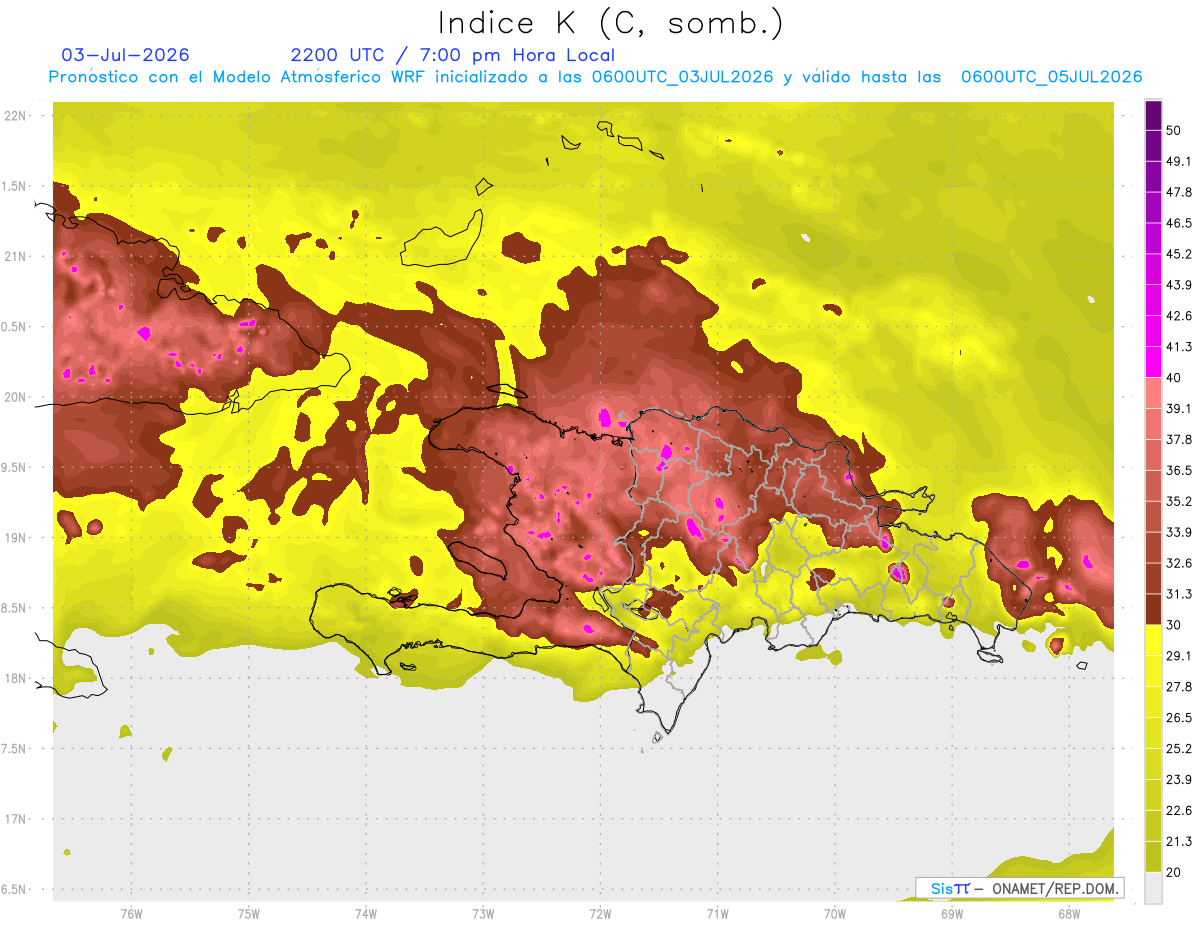The image size is (1200, 927).
Task: Select the dark purple swatch above 50
Action: (1153, 115)
